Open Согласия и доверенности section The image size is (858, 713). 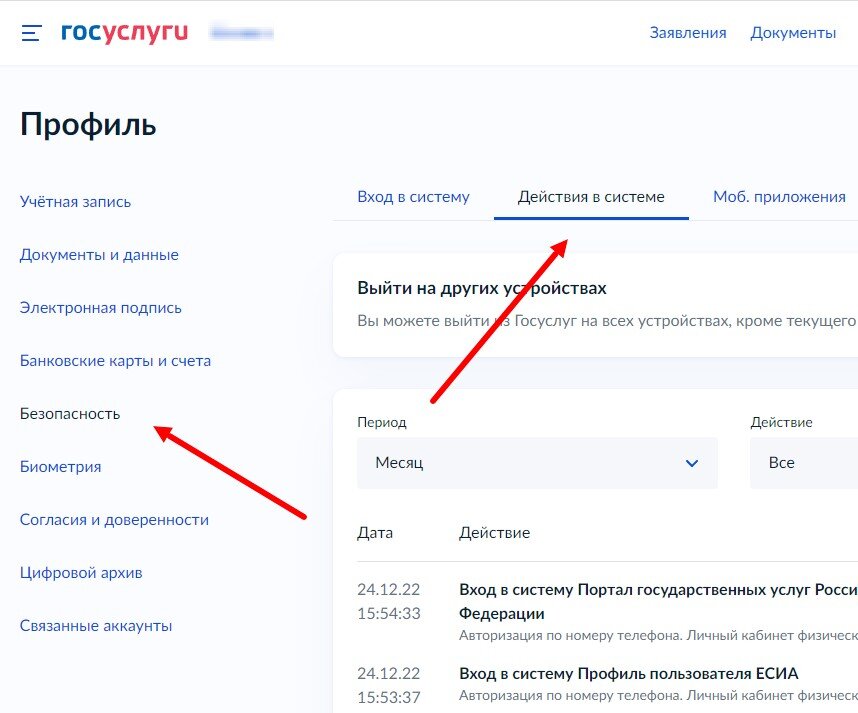(x=114, y=520)
